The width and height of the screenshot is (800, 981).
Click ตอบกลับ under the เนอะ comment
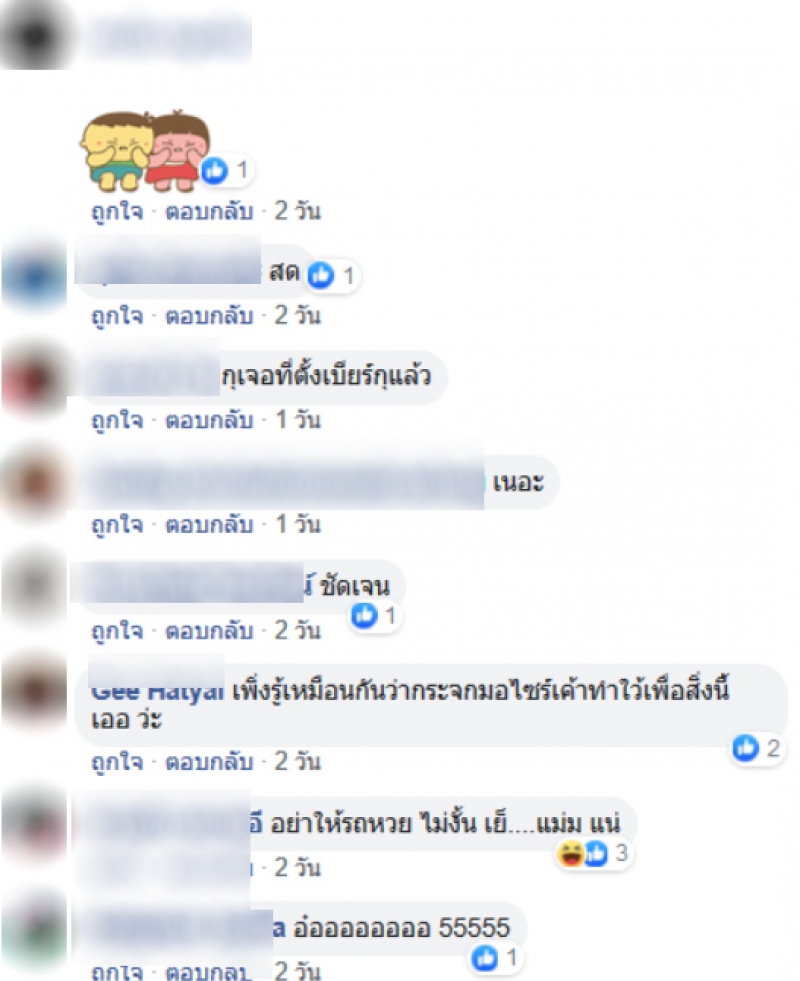(209, 524)
